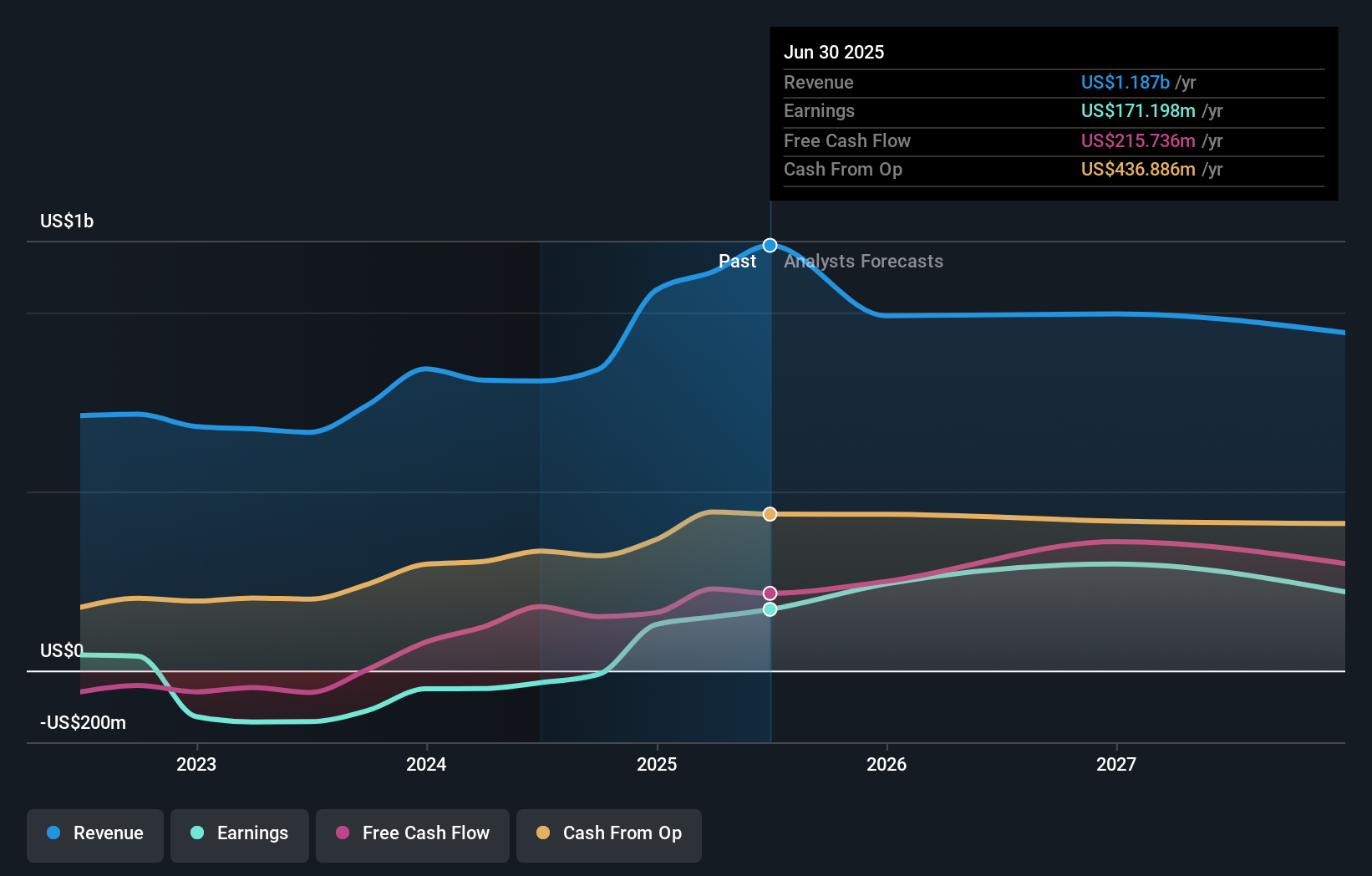1372x876 pixels.
Task: Click the orange Cash From Op legend dot
Action: (543, 833)
